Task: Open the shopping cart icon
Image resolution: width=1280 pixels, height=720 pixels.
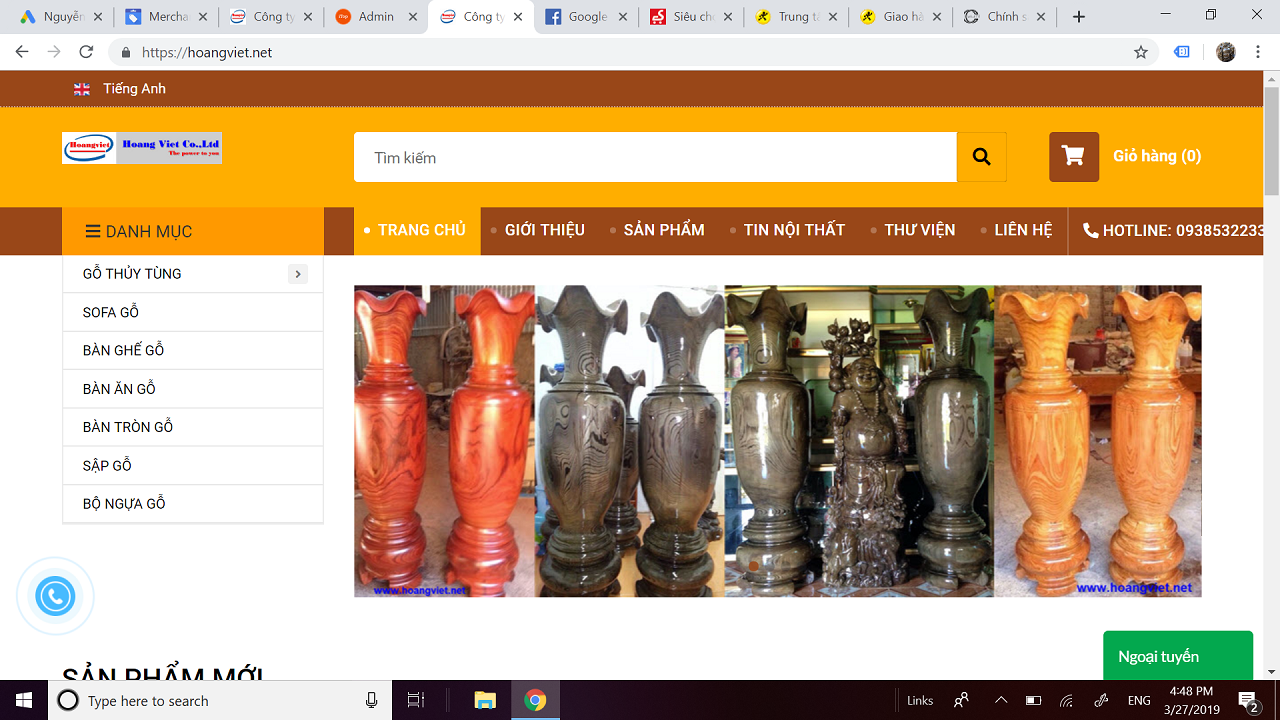Action: [1073, 156]
